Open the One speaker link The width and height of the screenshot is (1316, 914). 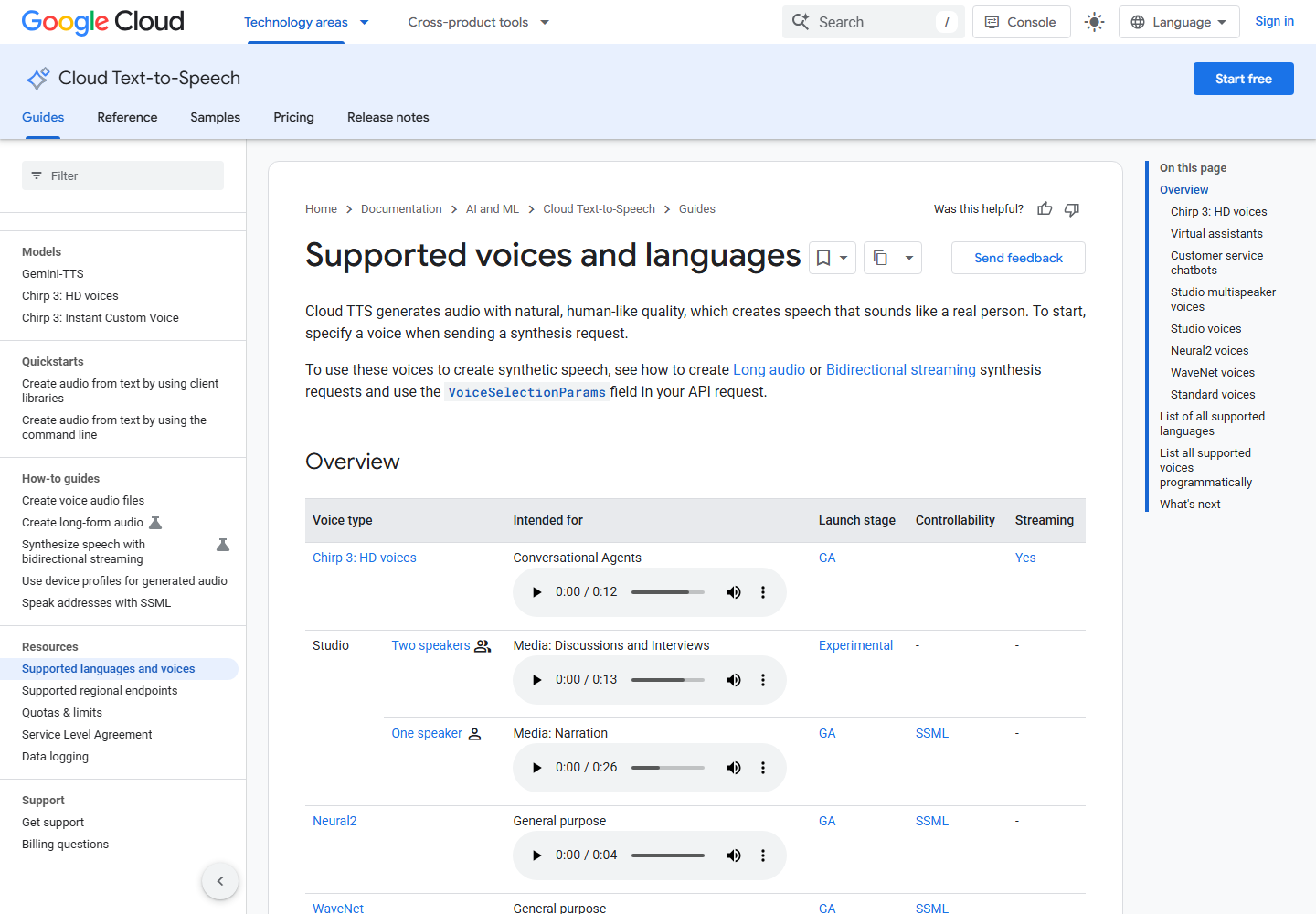click(x=427, y=733)
